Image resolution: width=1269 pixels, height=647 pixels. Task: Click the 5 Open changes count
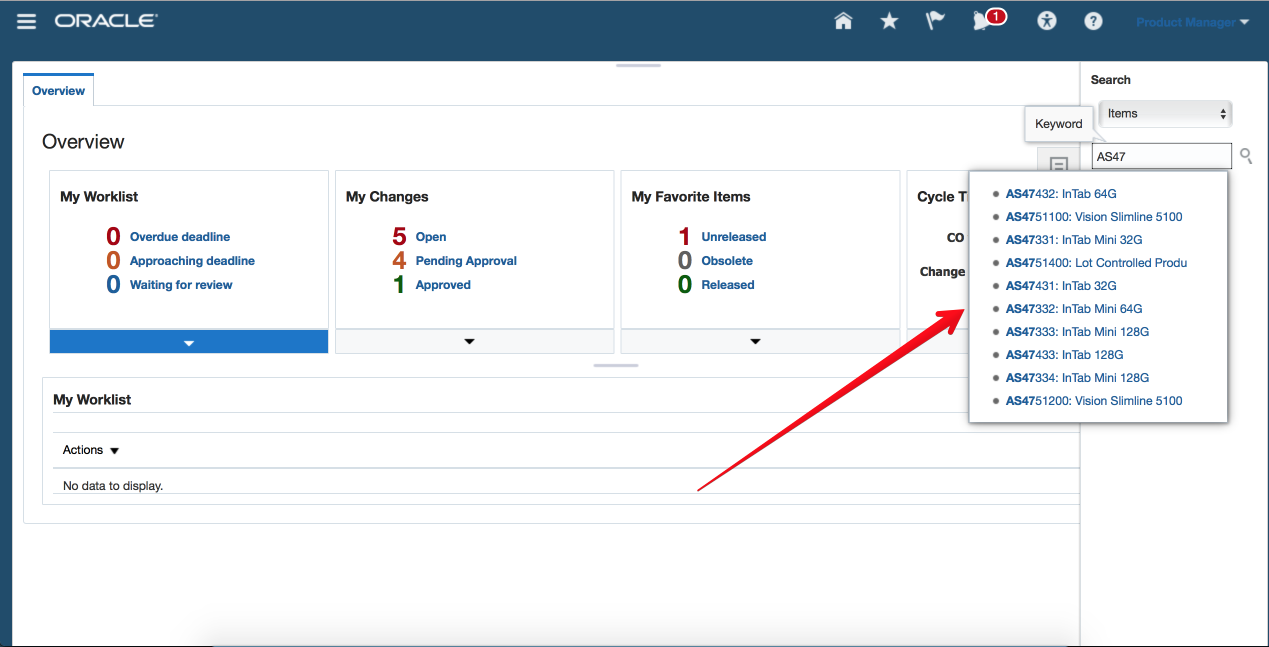point(399,237)
